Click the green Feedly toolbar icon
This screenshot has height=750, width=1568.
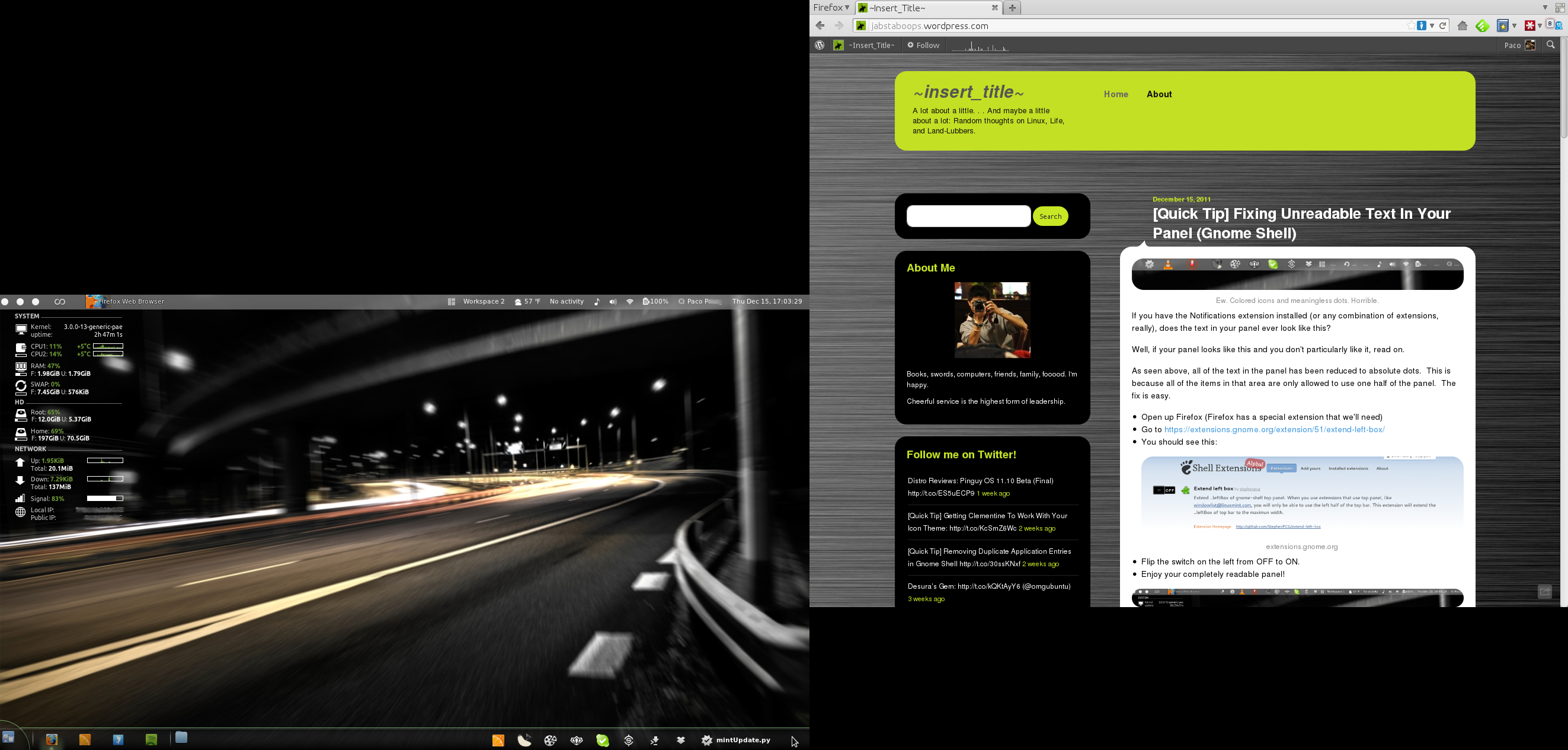(x=1482, y=25)
